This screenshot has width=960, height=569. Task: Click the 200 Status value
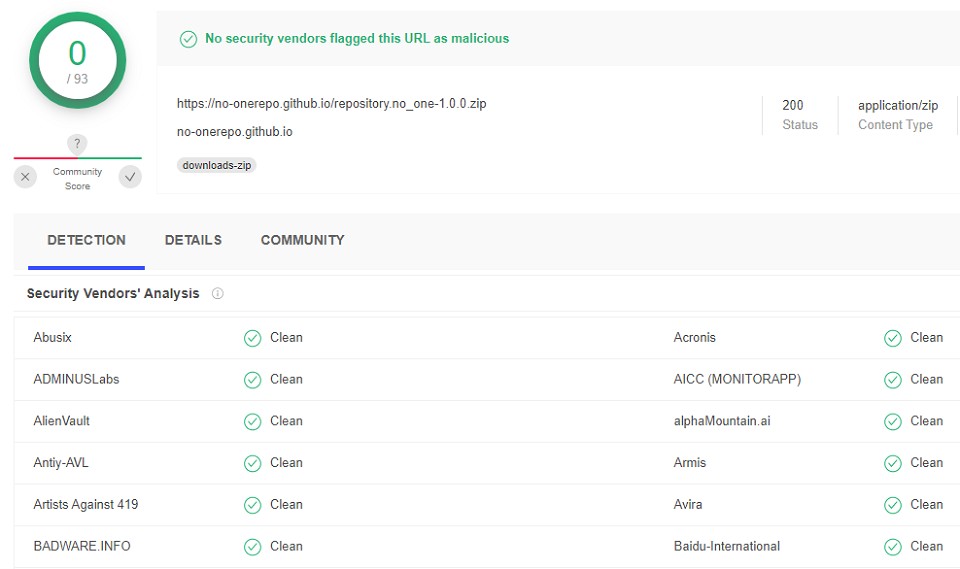[x=793, y=105]
